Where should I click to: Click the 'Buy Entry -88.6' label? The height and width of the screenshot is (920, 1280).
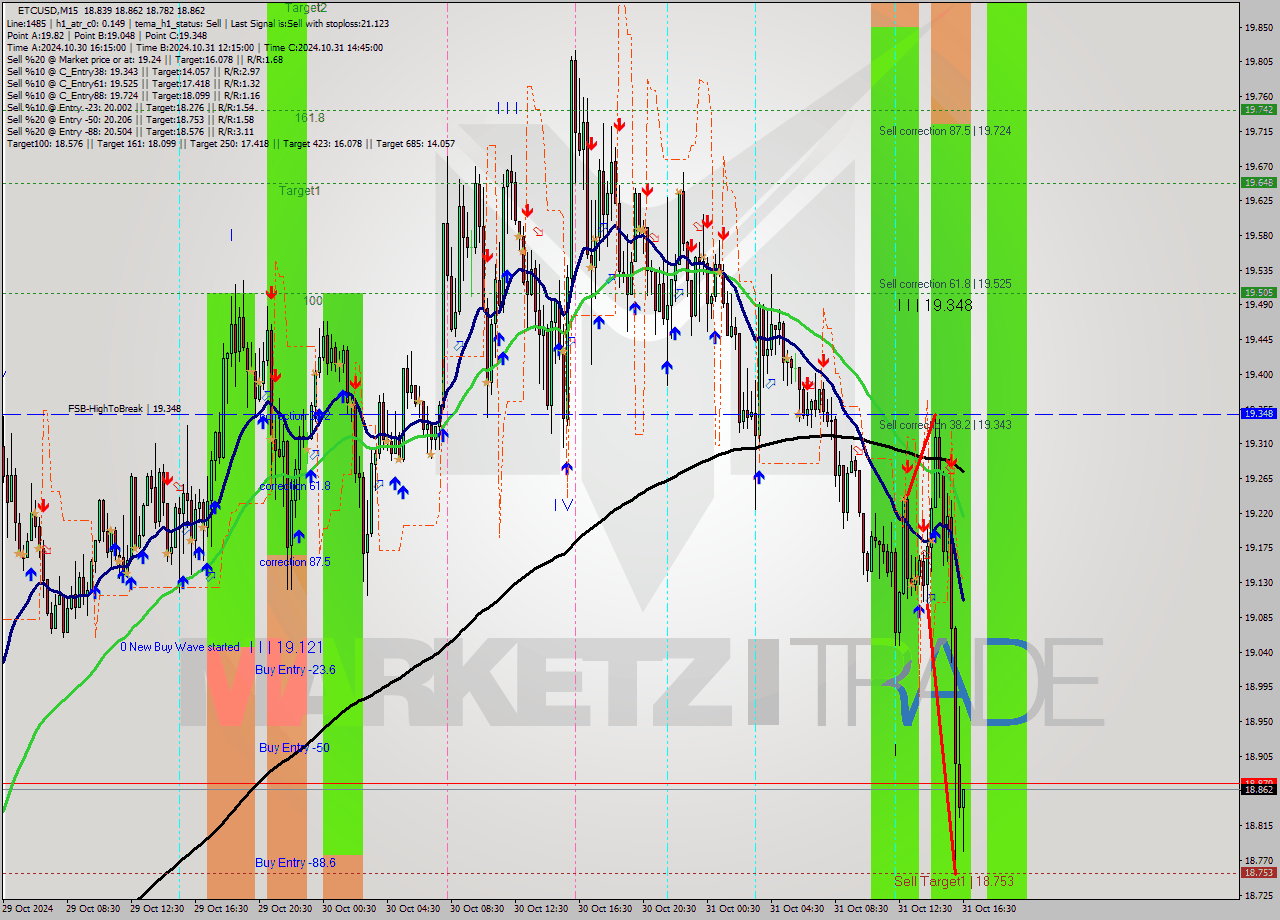point(295,863)
